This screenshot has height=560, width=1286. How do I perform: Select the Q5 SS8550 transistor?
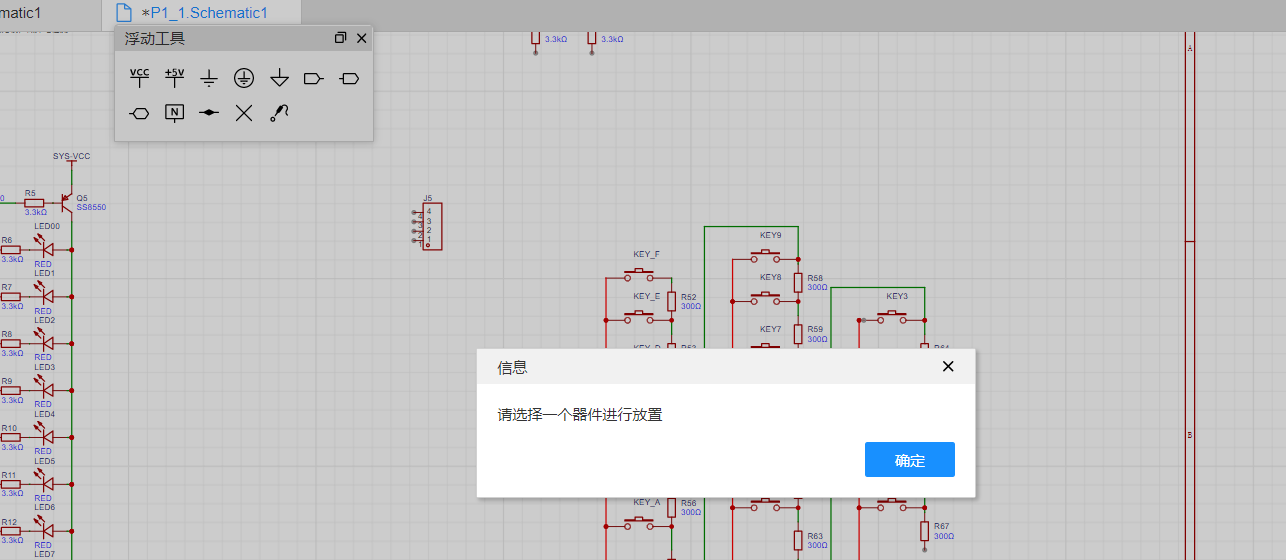click(66, 201)
